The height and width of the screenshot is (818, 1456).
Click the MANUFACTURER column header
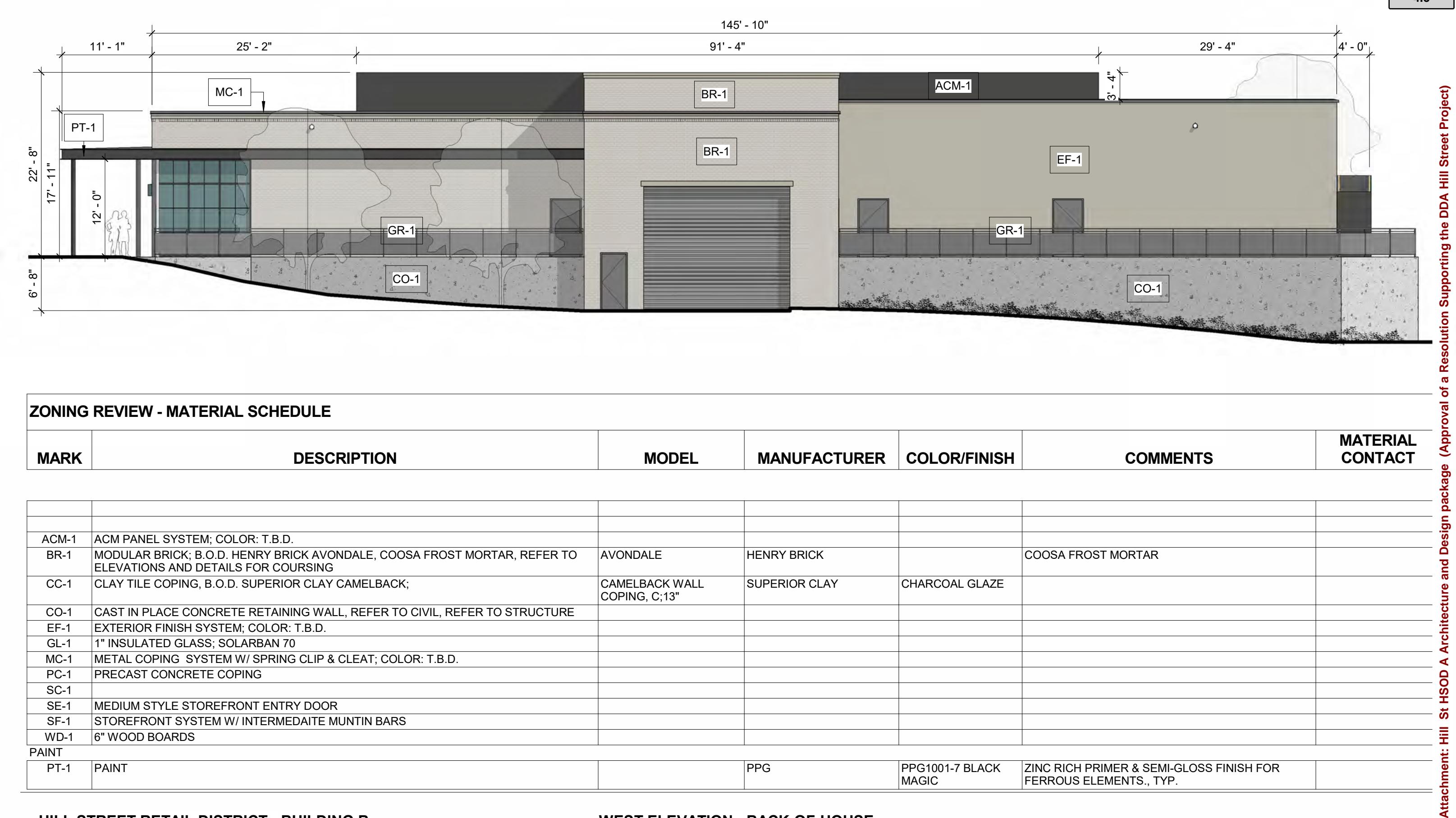pyautogui.click(x=821, y=458)
